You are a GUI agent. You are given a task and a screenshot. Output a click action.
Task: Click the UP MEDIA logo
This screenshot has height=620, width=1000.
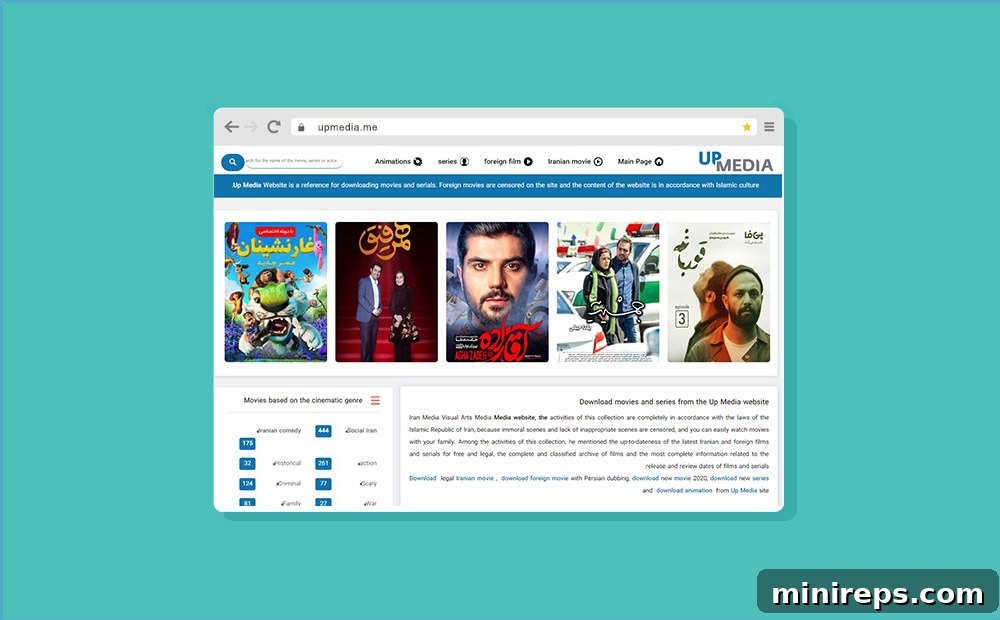click(735, 161)
